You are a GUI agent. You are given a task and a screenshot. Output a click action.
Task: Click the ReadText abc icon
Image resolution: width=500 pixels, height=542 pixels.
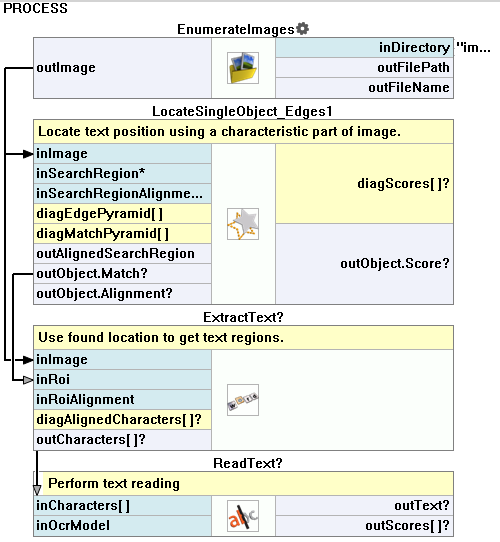(x=243, y=516)
